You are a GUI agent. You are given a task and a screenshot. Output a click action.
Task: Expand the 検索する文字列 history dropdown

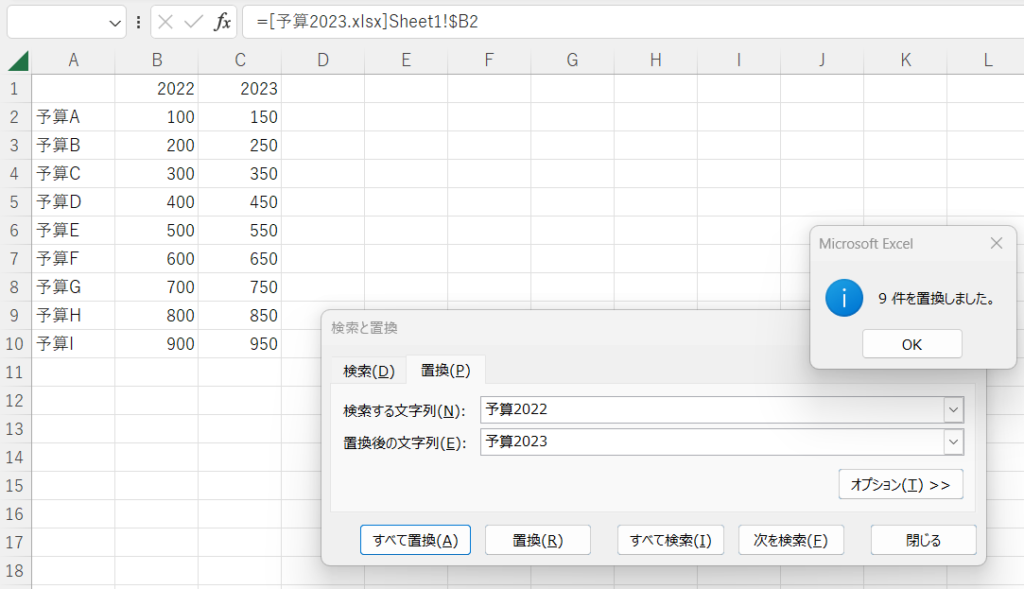tap(953, 409)
